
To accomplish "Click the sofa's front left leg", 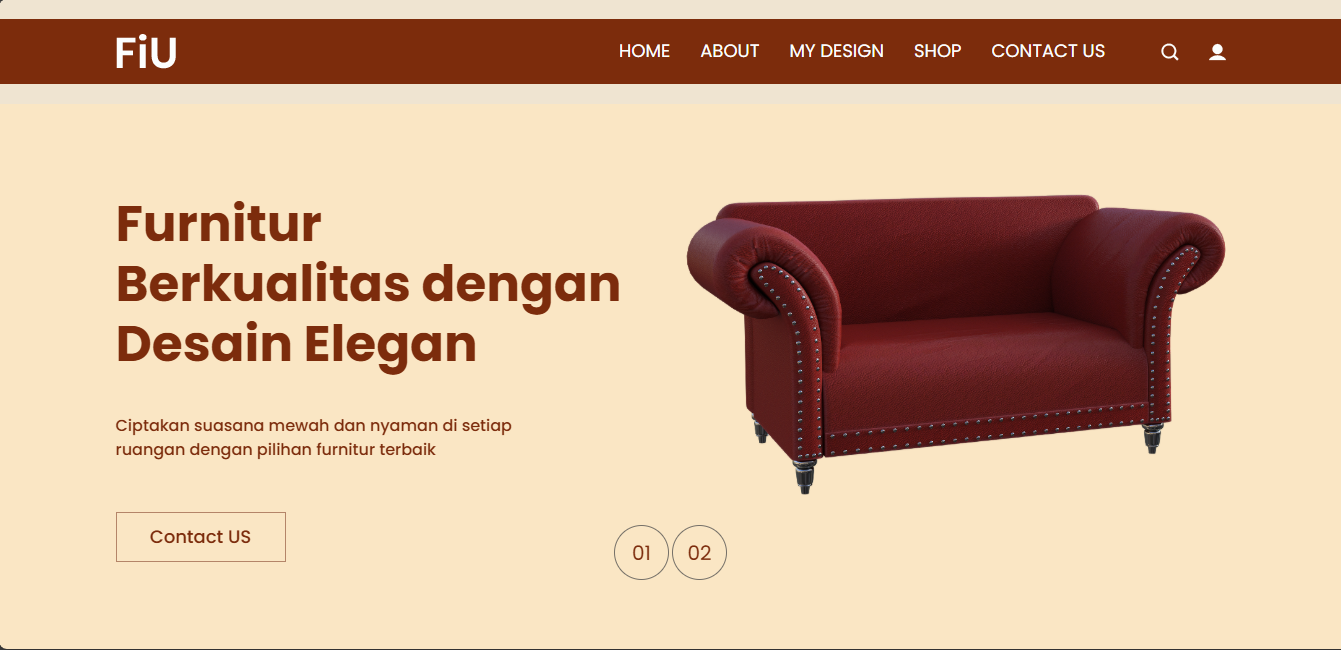I will coord(805,476).
